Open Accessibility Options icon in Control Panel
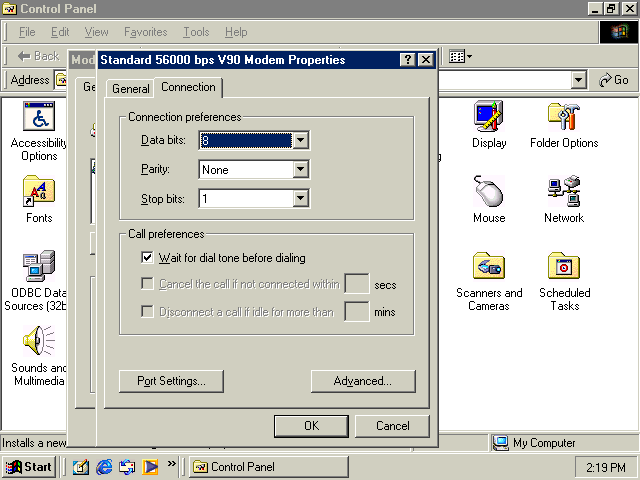The image size is (640, 480). tap(39, 116)
